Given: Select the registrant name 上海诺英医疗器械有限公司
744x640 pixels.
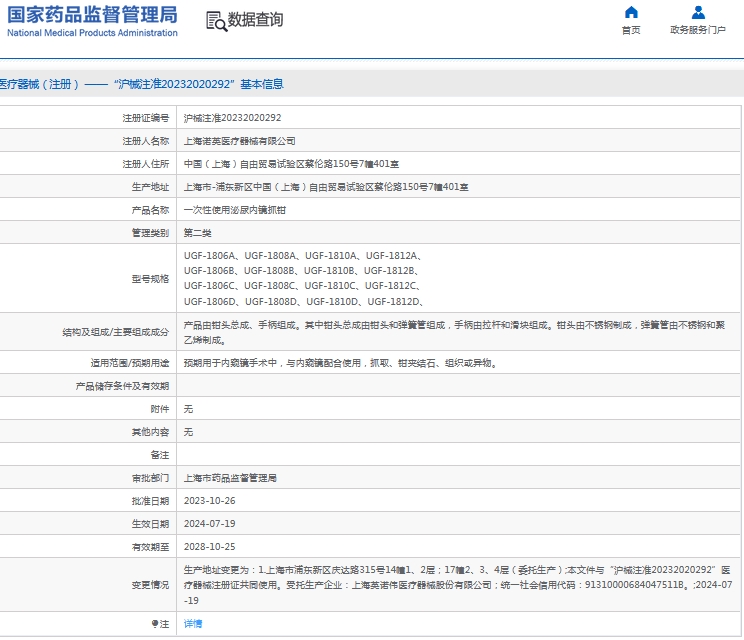Looking at the screenshot, I should (x=240, y=141).
